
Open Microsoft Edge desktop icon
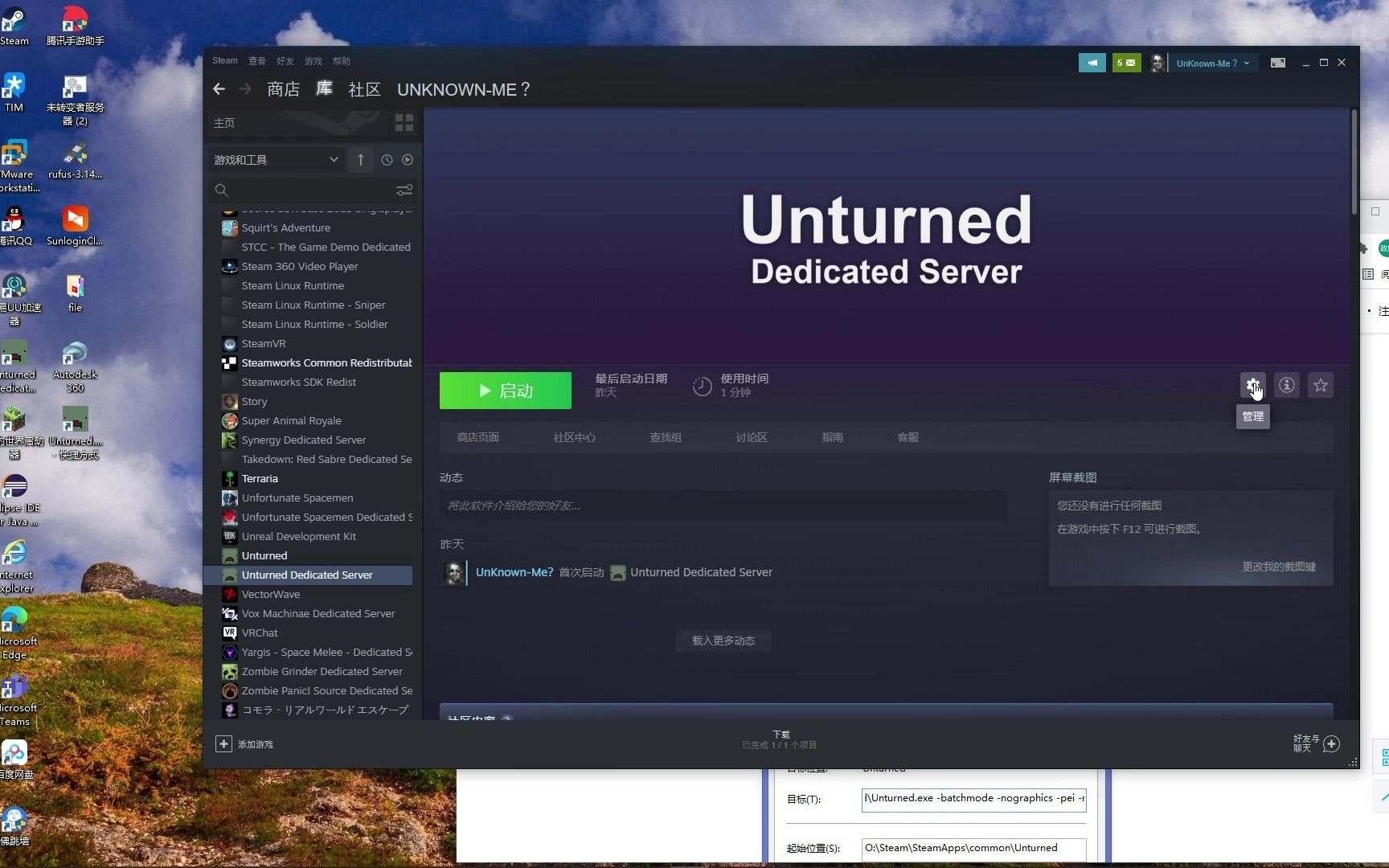coord(16,633)
